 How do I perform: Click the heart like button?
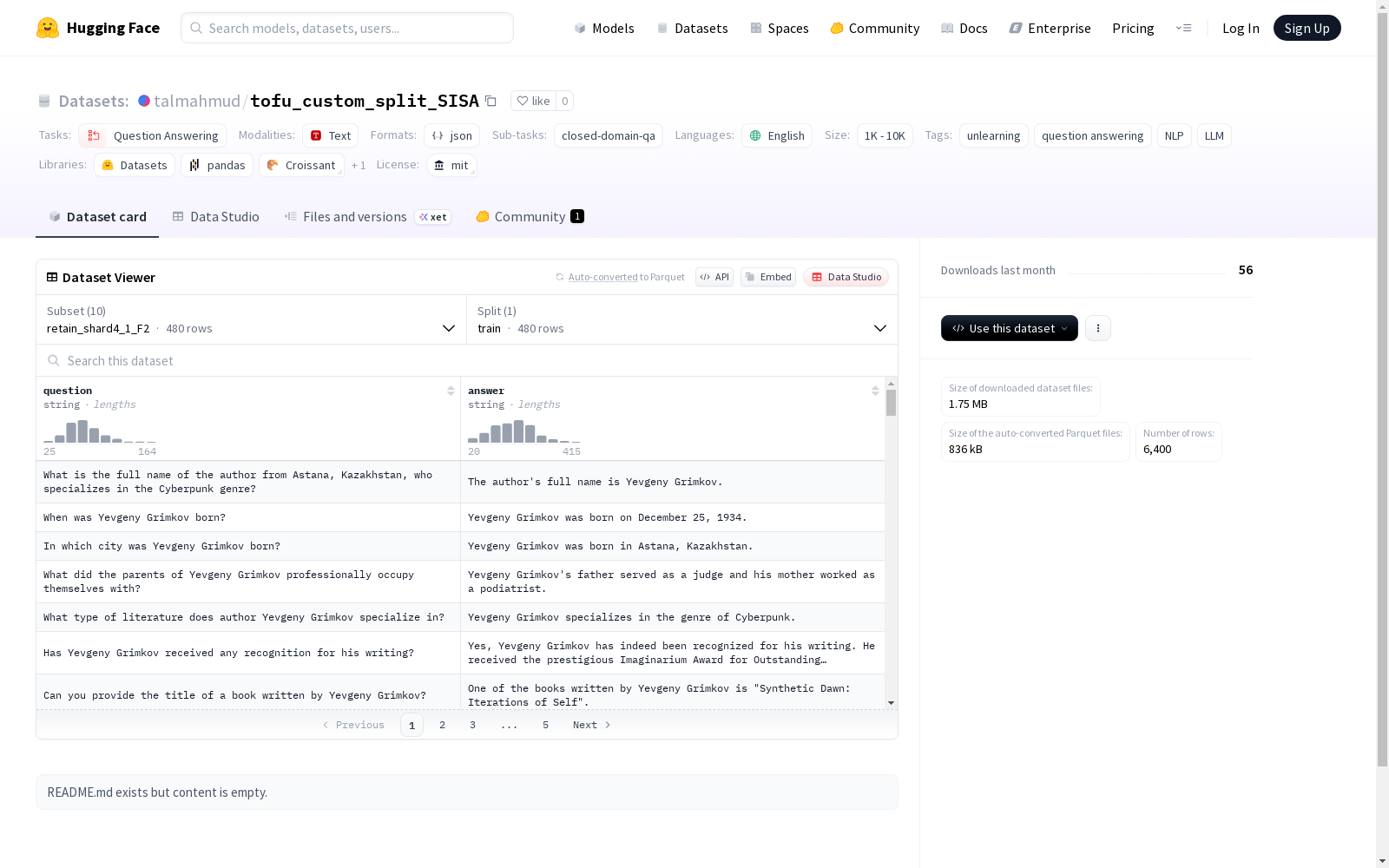coord(533,101)
